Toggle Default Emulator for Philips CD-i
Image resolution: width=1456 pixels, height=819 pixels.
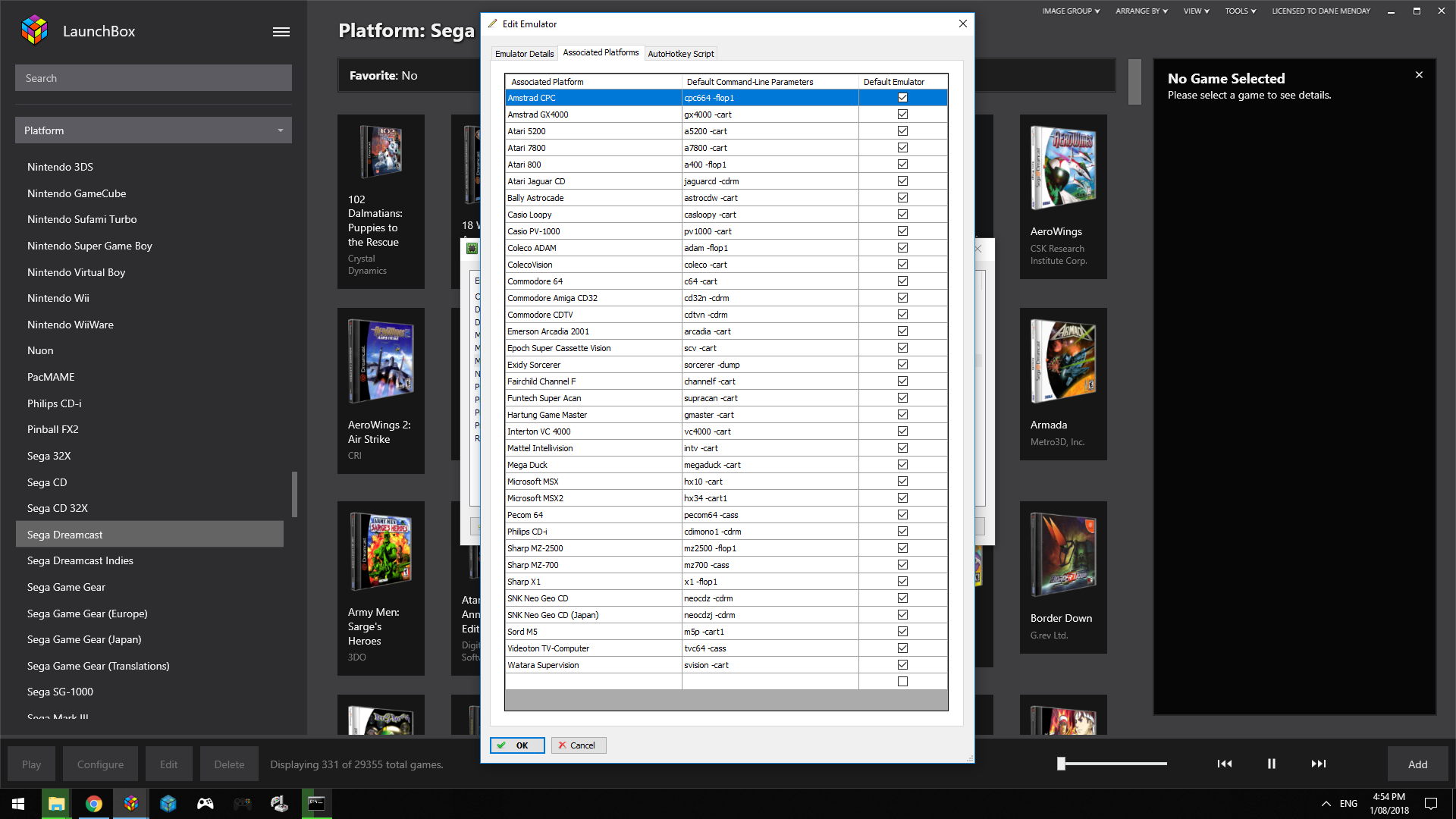[902, 532]
